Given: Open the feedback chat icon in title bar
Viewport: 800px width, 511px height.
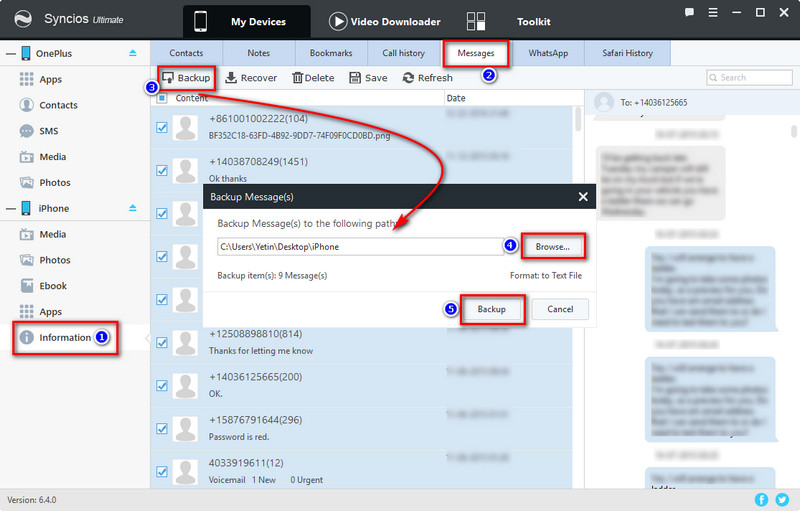Looking at the screenshot, I should (689, 12).
